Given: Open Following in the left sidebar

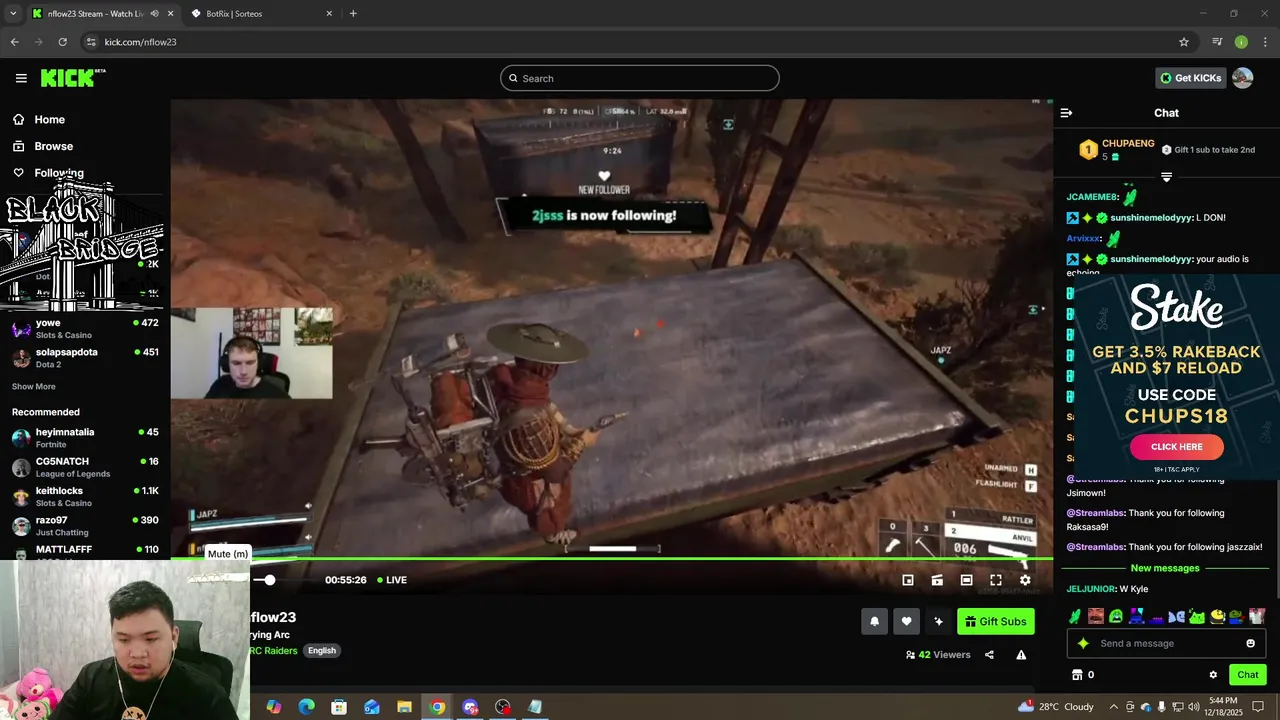Looking at the screenshot, I should (x=58, y=173).
